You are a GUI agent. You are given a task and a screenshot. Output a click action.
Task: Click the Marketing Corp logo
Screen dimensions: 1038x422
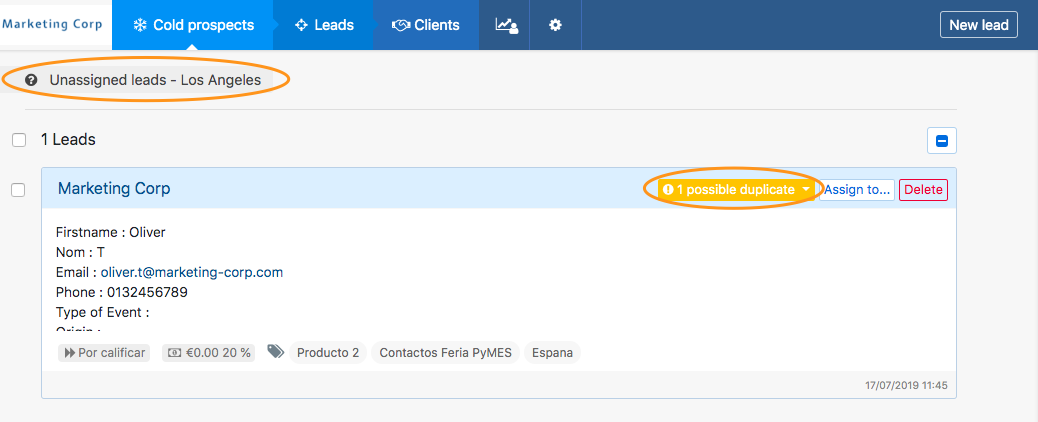(52, 25)
